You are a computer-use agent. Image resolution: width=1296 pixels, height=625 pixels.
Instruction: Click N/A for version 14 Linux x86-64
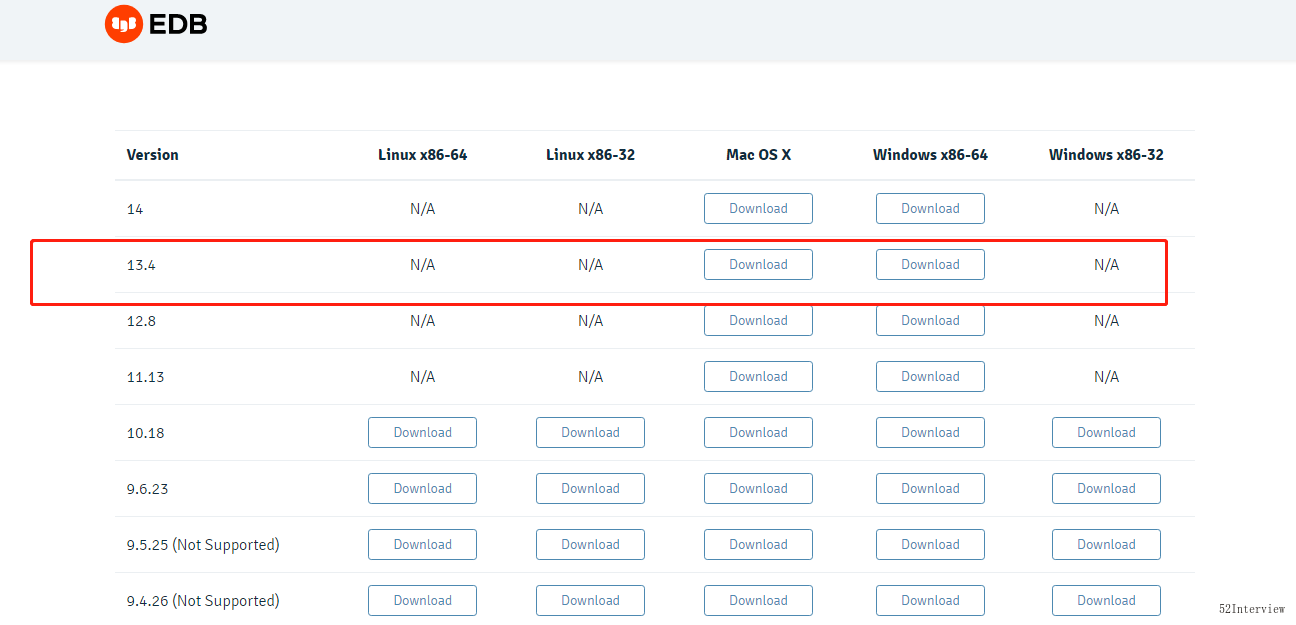(422, 209)
